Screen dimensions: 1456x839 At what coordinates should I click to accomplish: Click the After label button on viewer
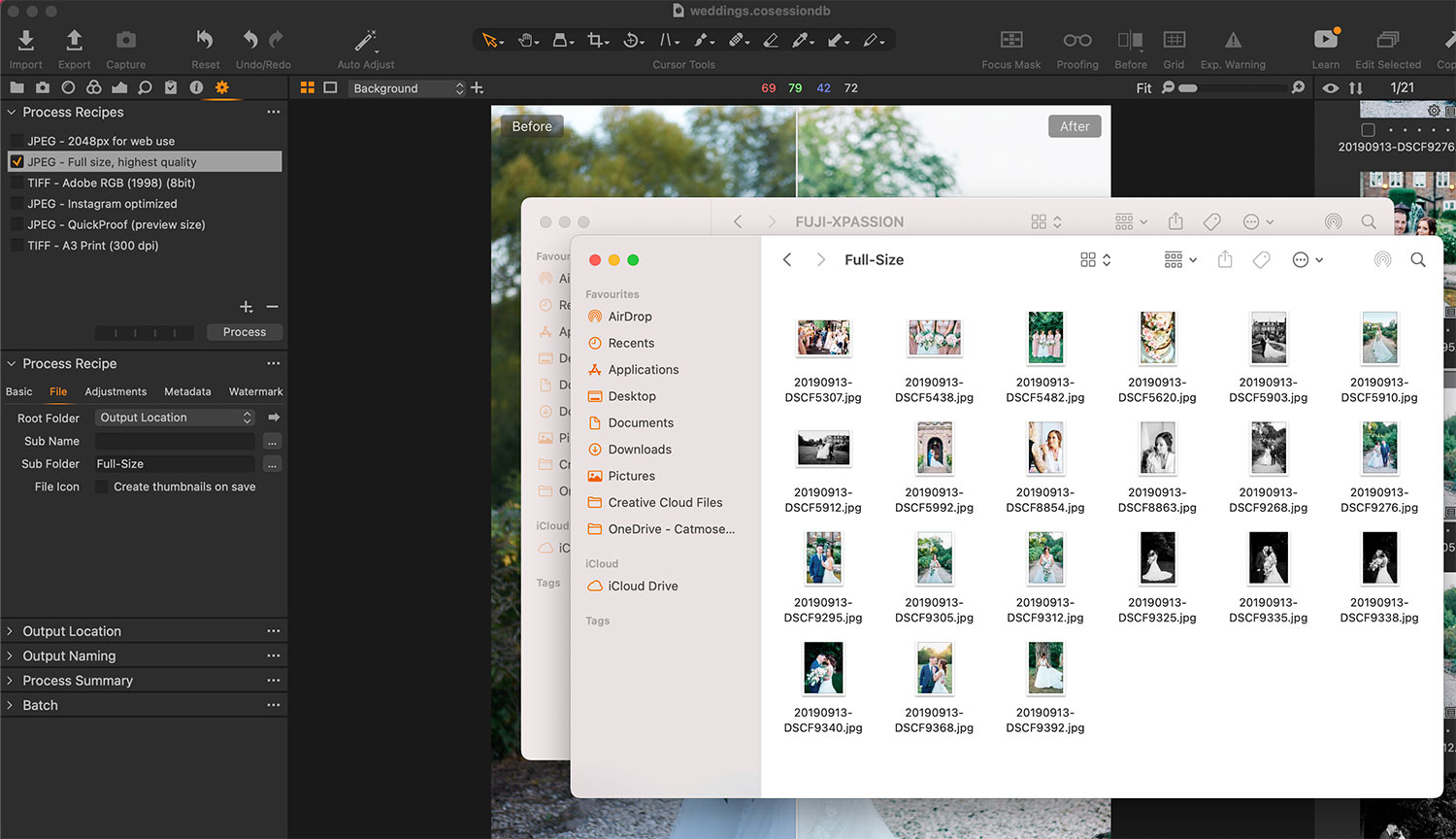coord(1075,126)
